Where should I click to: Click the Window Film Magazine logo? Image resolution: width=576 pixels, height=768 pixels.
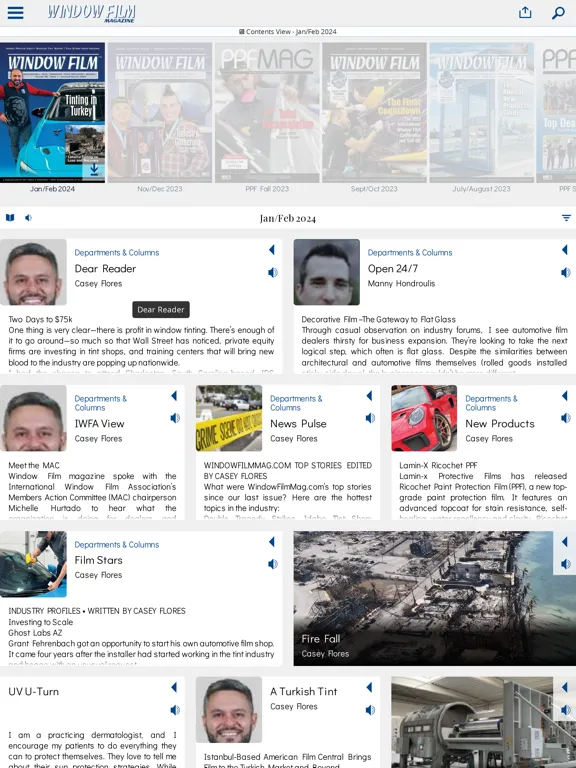pos(92,13)
